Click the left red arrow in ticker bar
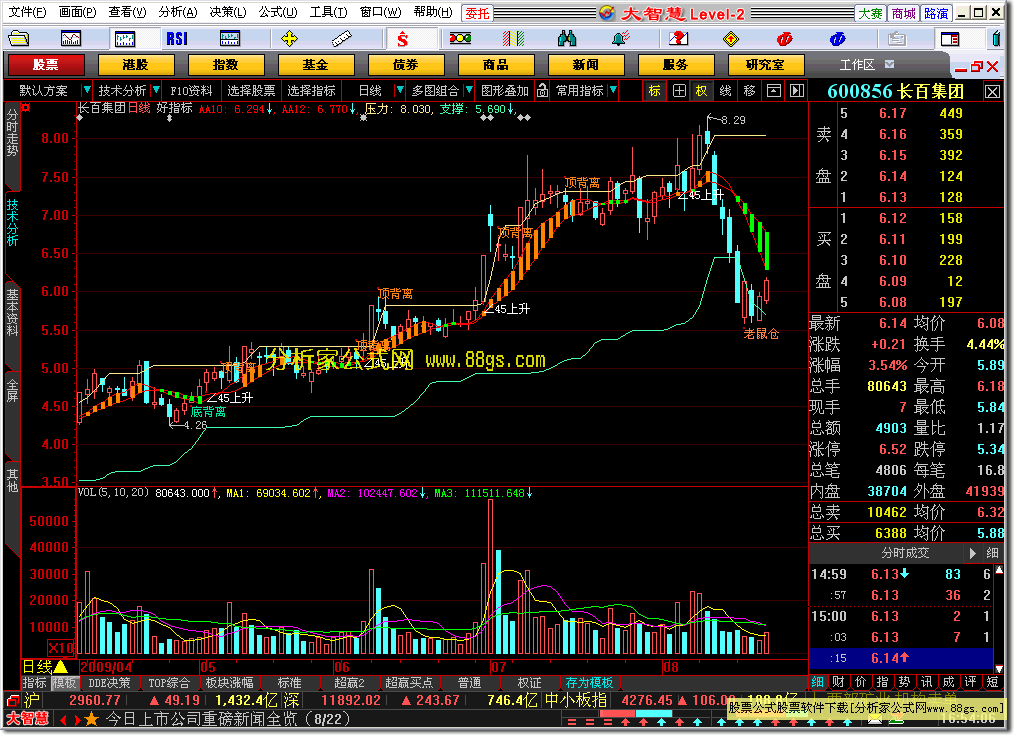Screen dimensions: 1017x737 (x=63, y=719)
